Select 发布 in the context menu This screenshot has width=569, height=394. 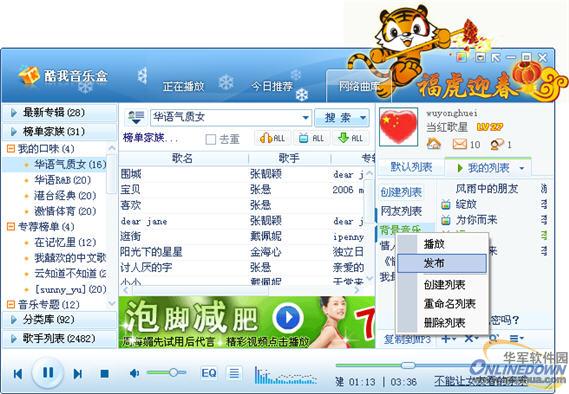[442, 263]
